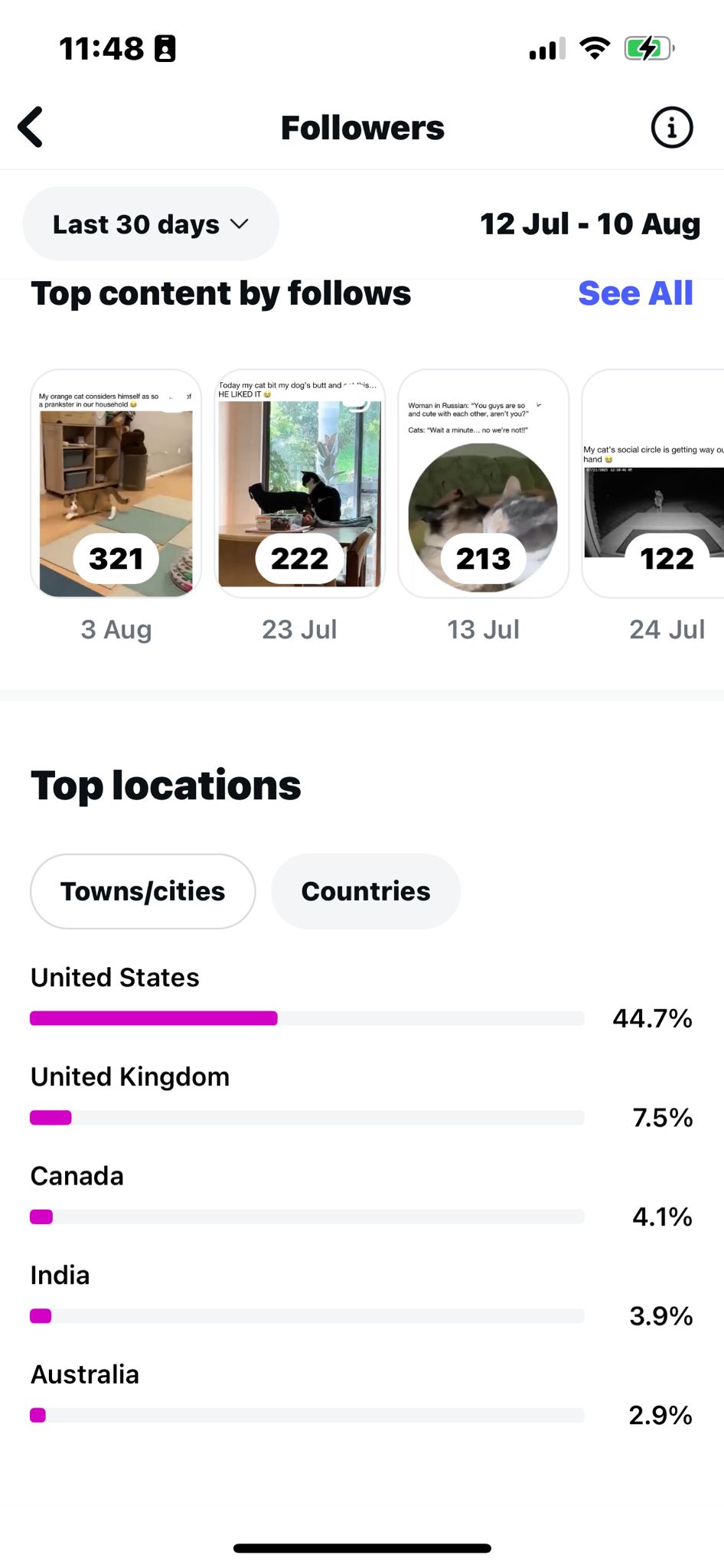
Task: Open the info icon on Followers page
Action: (x=671, y=127)
